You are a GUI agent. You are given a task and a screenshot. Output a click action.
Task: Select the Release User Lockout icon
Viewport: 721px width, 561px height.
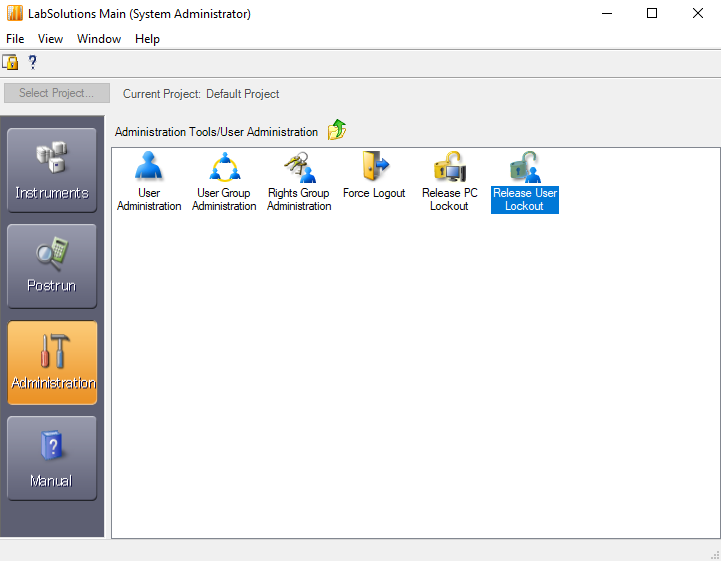click(525, 181)
